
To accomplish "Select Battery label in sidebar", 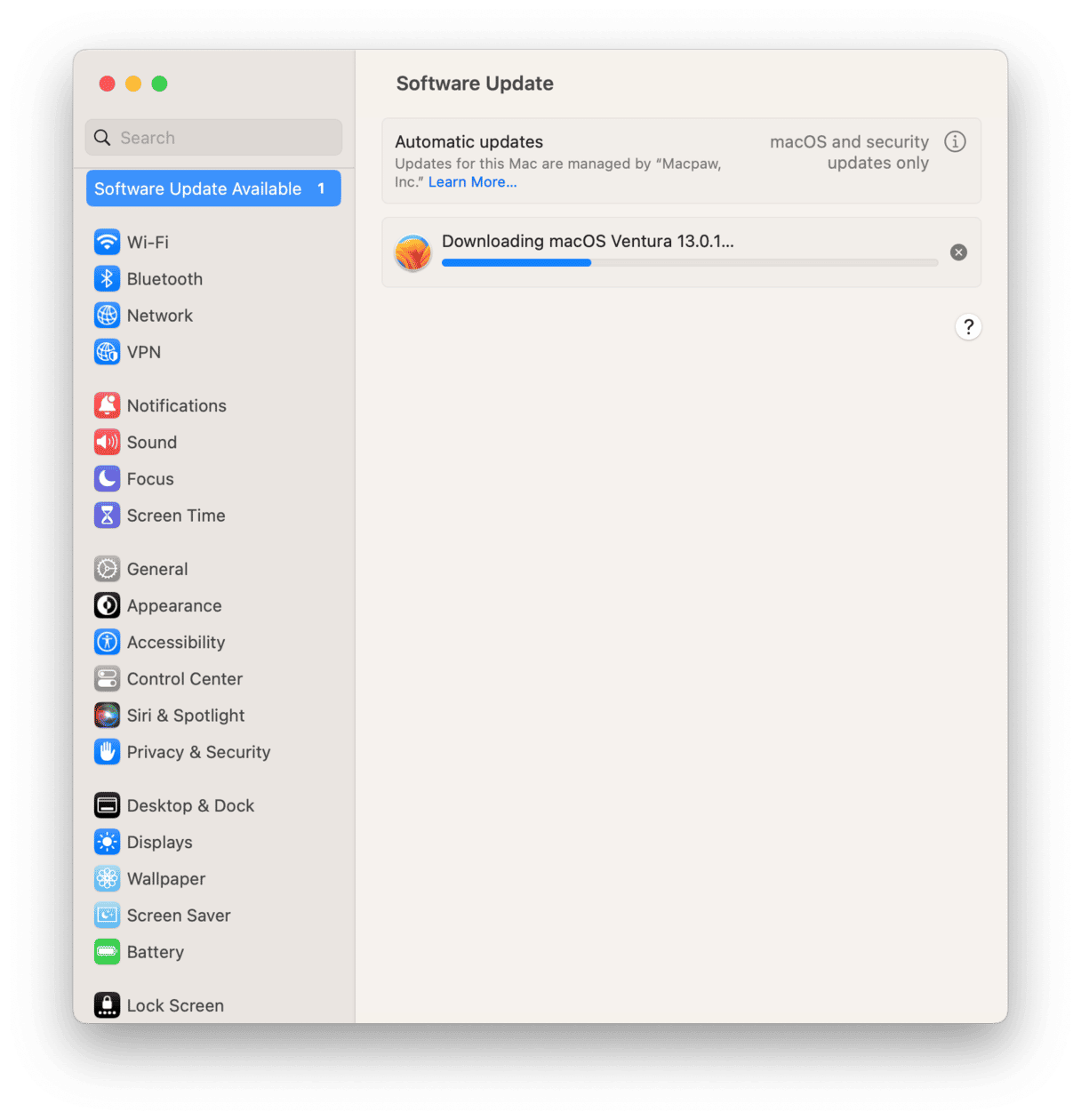I will 156,952.
